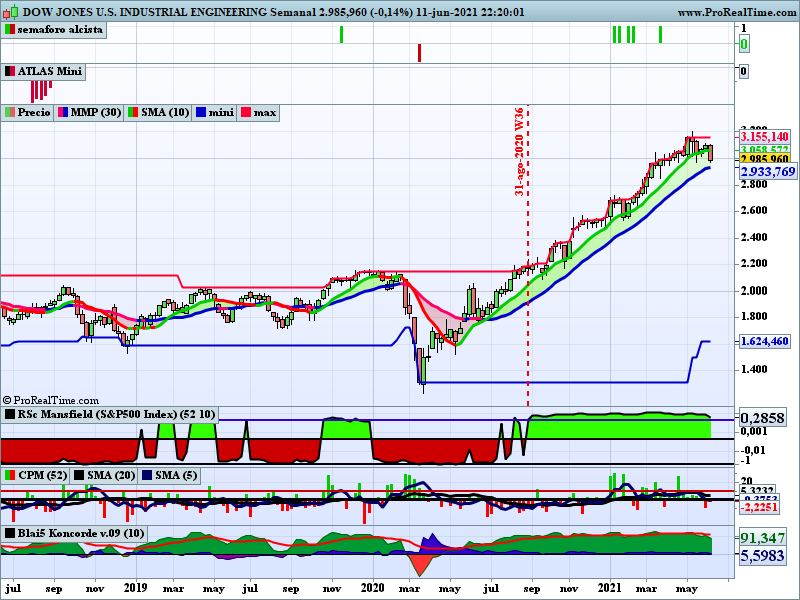Click the 3.155,140 max price tag
800x600 pixels.
point(765,137)
